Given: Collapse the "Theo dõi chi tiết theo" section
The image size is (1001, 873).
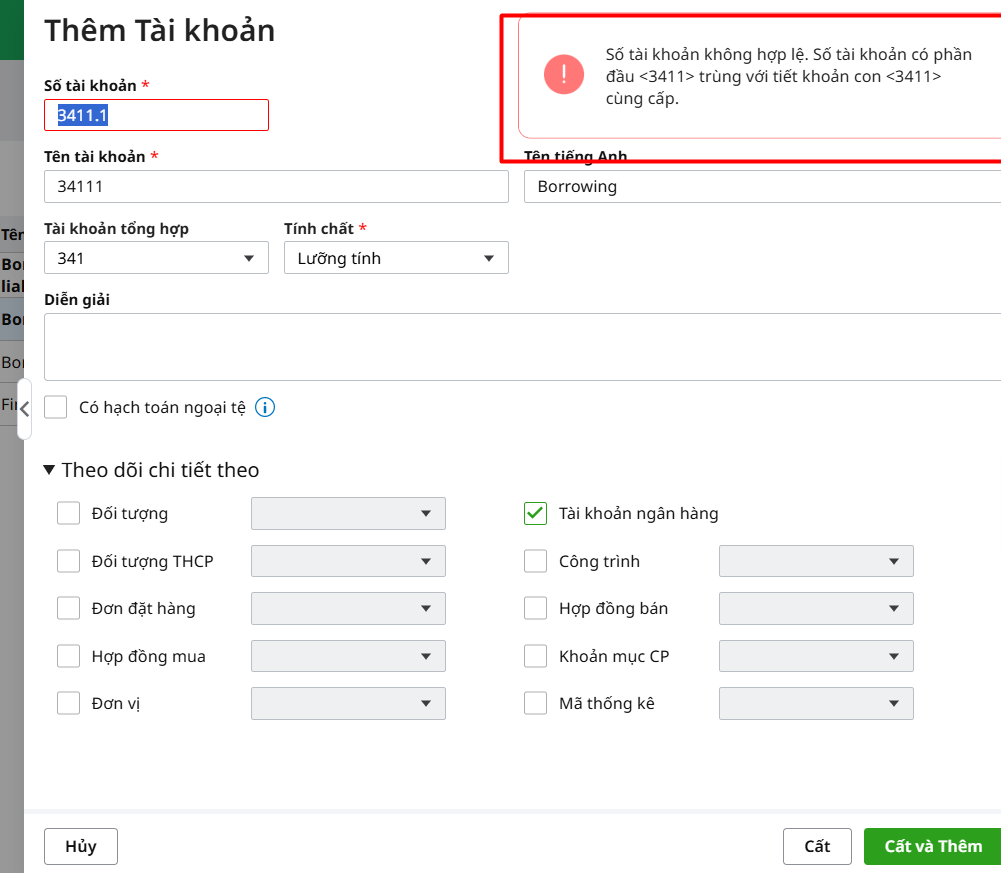Looking at the screenshot, I should click(49, 470).
